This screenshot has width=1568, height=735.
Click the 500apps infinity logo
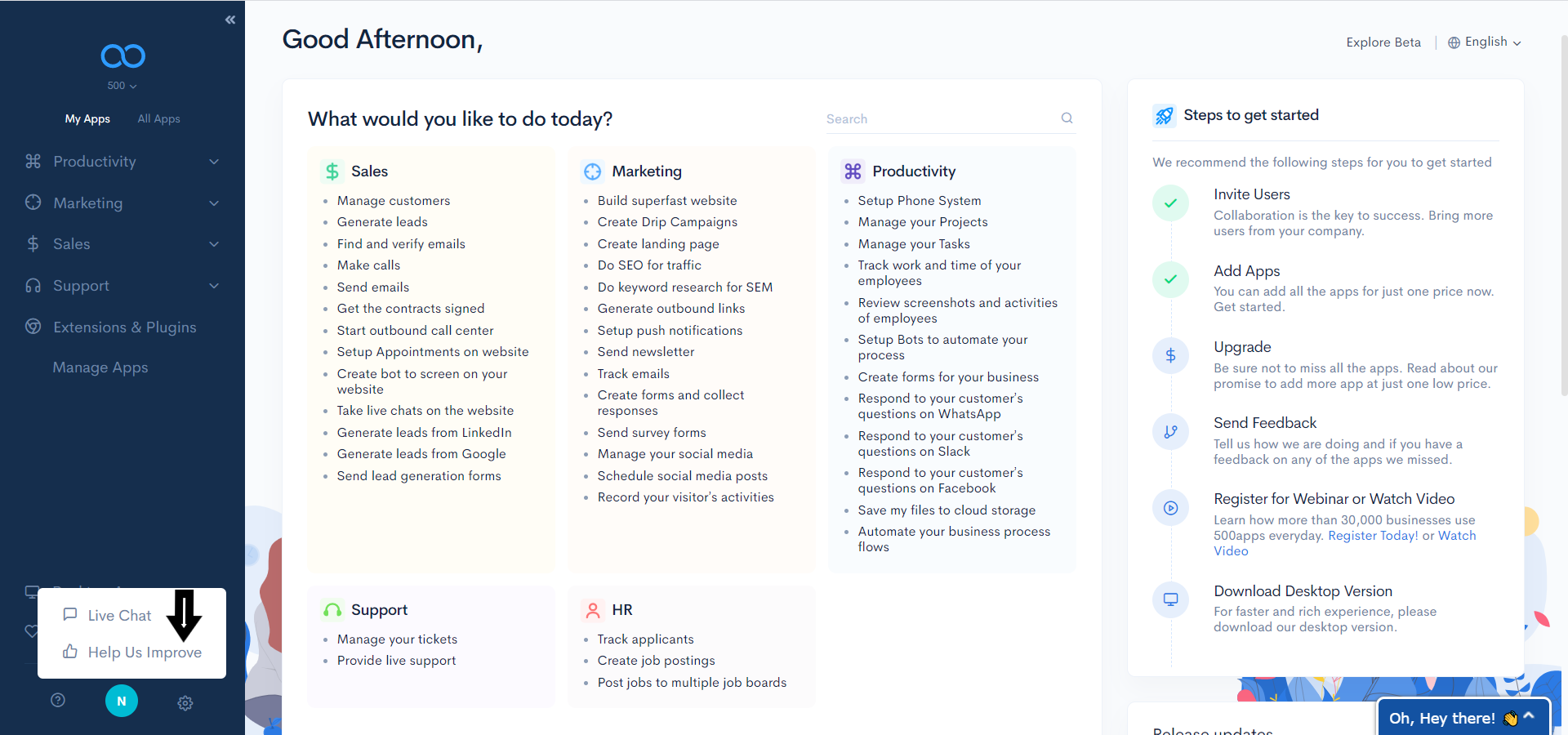click(x=122, y=56)
